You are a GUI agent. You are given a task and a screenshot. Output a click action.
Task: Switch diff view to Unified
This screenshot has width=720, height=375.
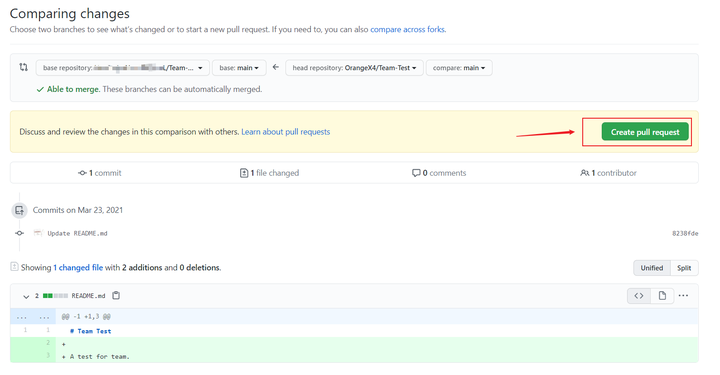click(x=652, y=268)
